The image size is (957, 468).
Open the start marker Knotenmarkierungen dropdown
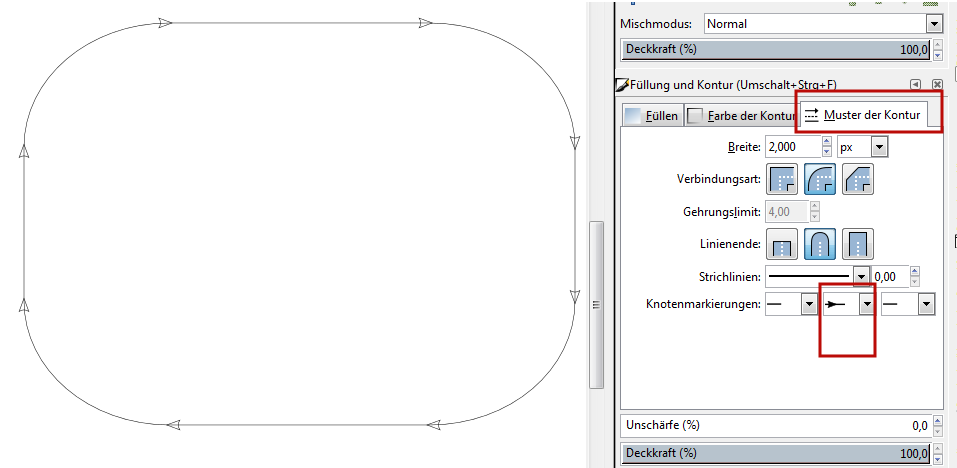pos(791,304)
